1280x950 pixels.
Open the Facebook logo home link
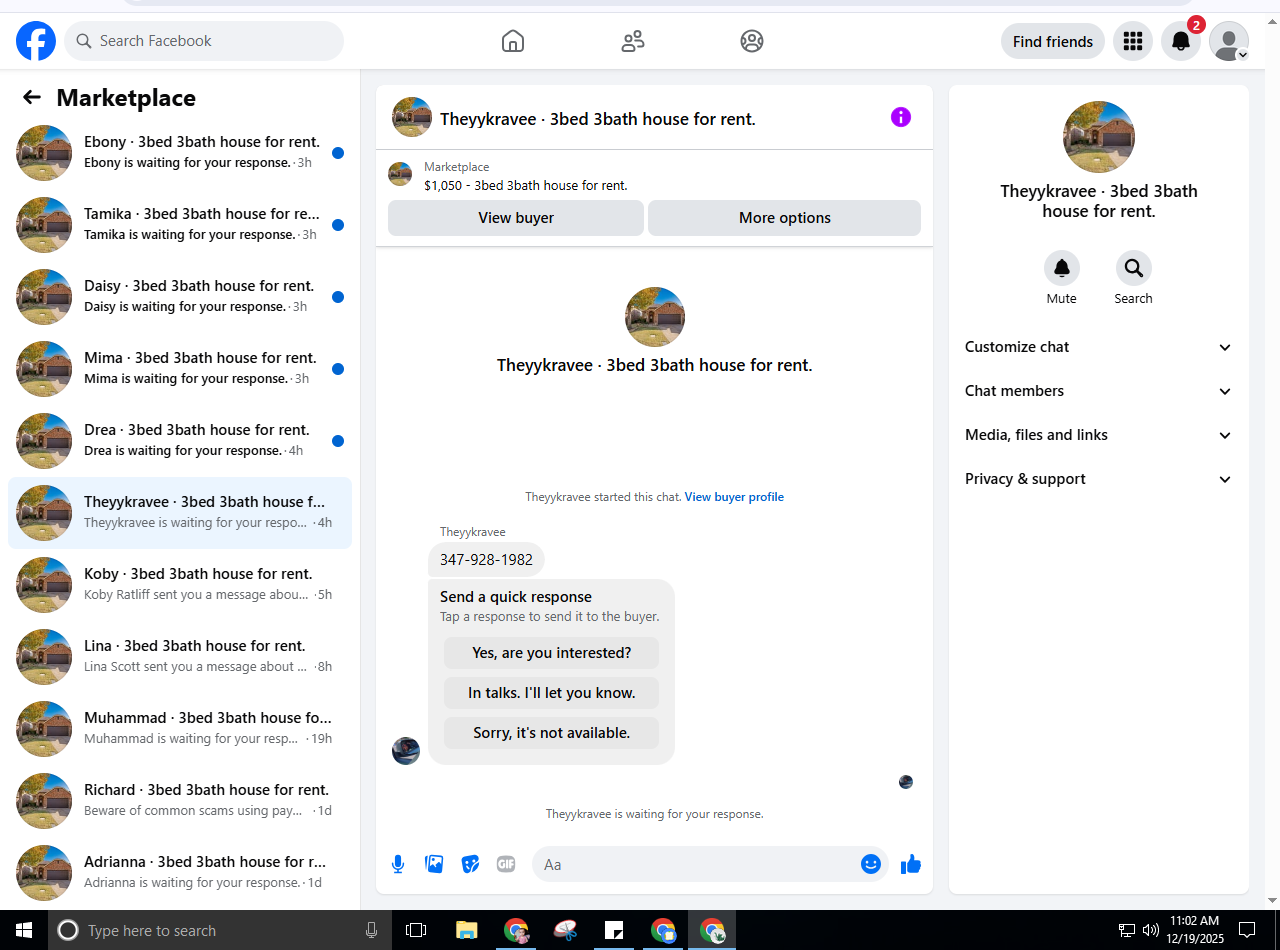pyautogui.click(x=36, y=41)
